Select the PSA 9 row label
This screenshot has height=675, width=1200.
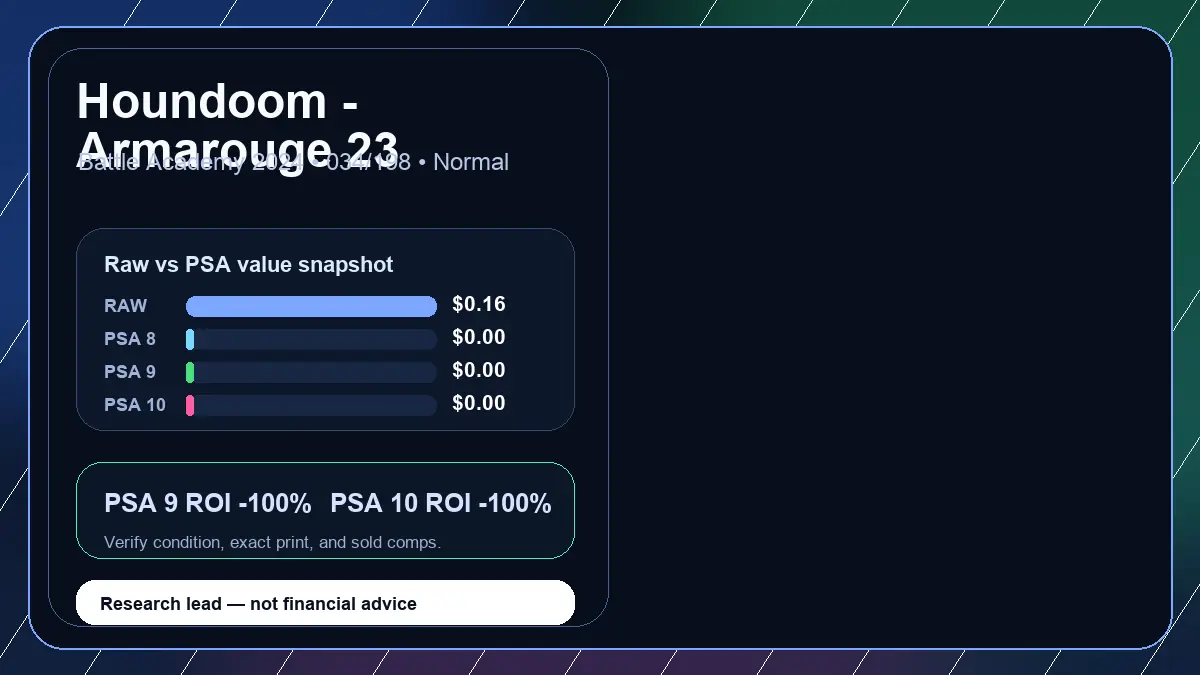(130, 372)
